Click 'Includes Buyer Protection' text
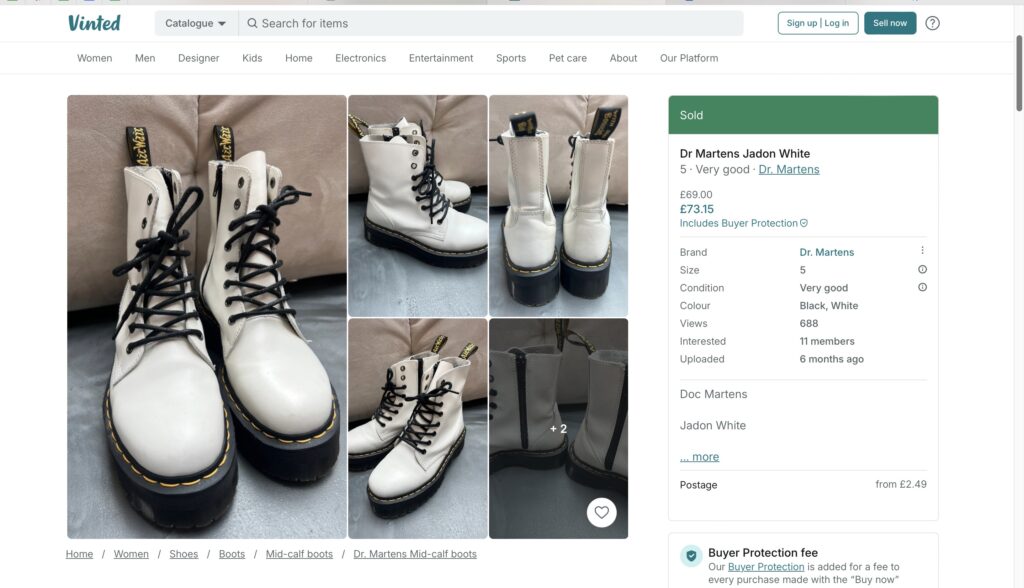This screenshot has height=588, width=1024. [x=739, y=223]
